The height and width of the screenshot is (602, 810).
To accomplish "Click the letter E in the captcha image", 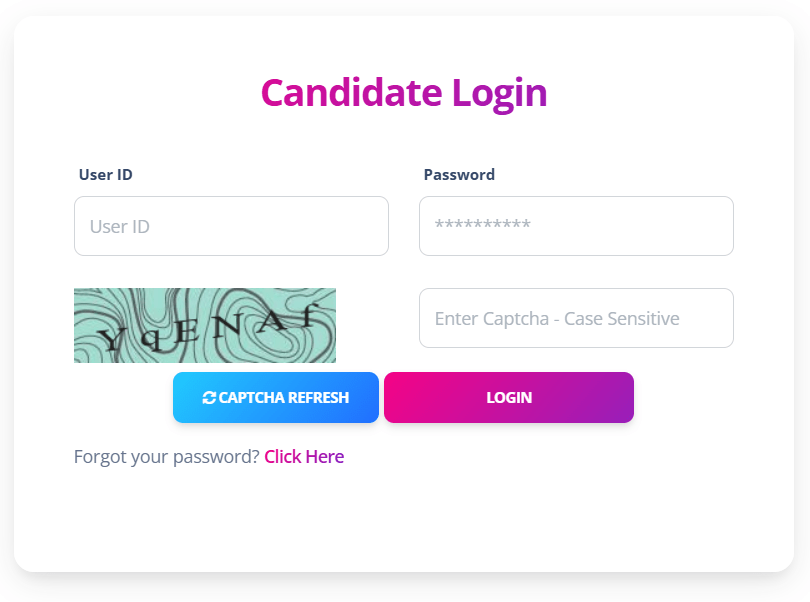I will pos(186,333).
